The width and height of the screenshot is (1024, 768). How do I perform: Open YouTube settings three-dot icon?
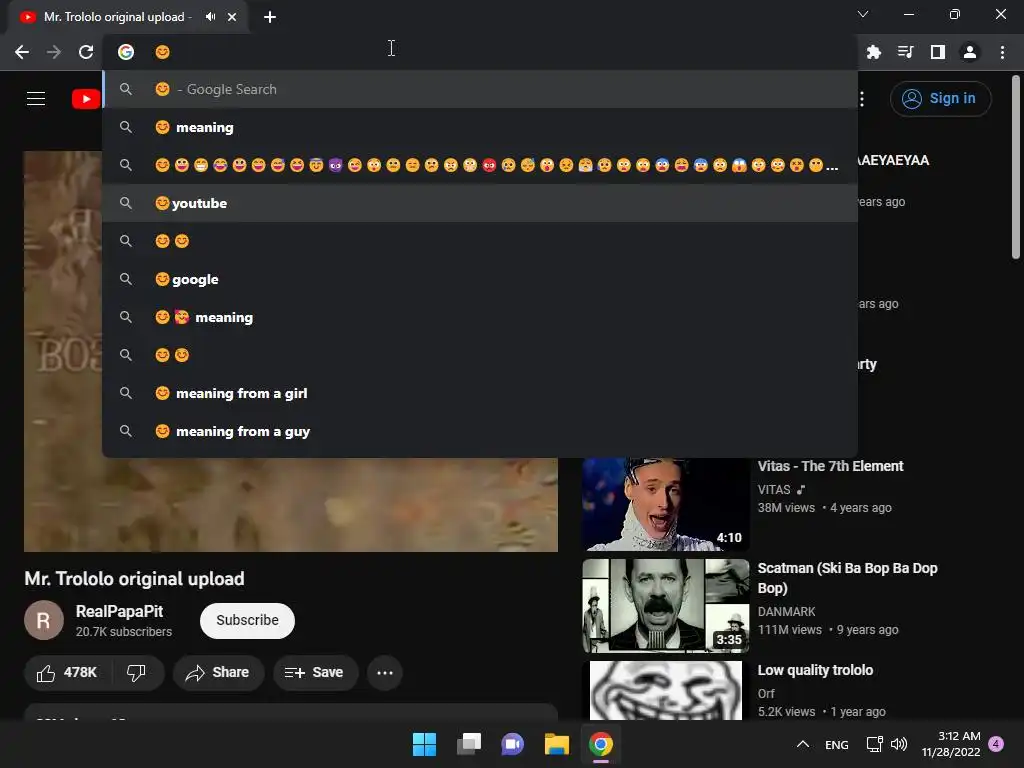862,99
